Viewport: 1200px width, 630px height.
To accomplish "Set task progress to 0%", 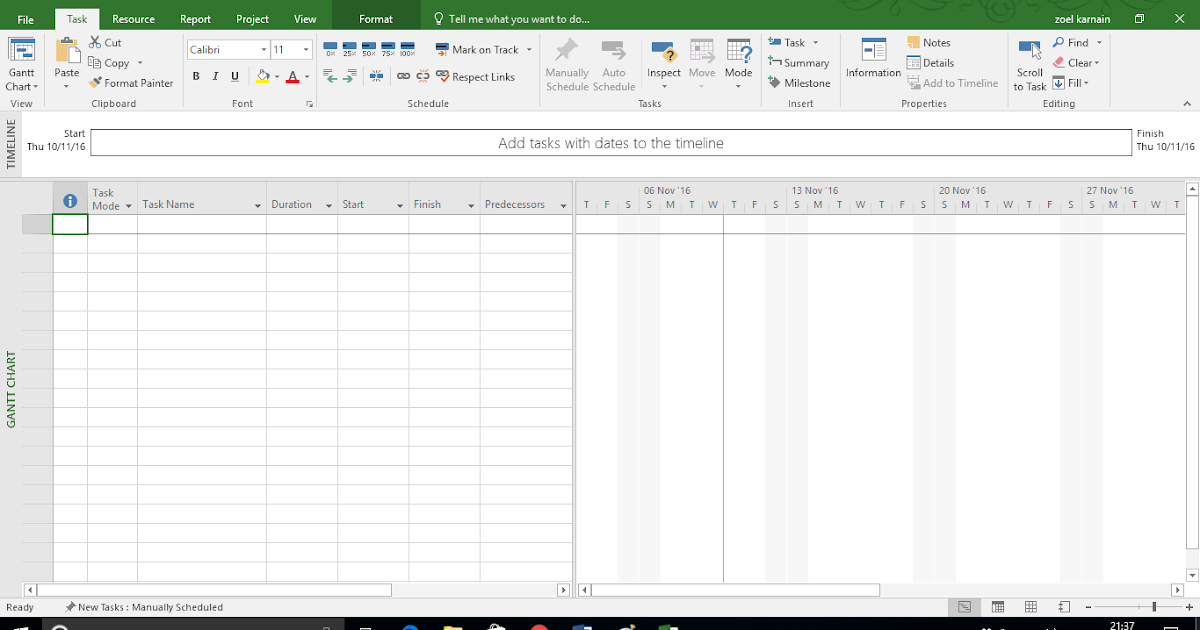I will click(x=330, y=48).
